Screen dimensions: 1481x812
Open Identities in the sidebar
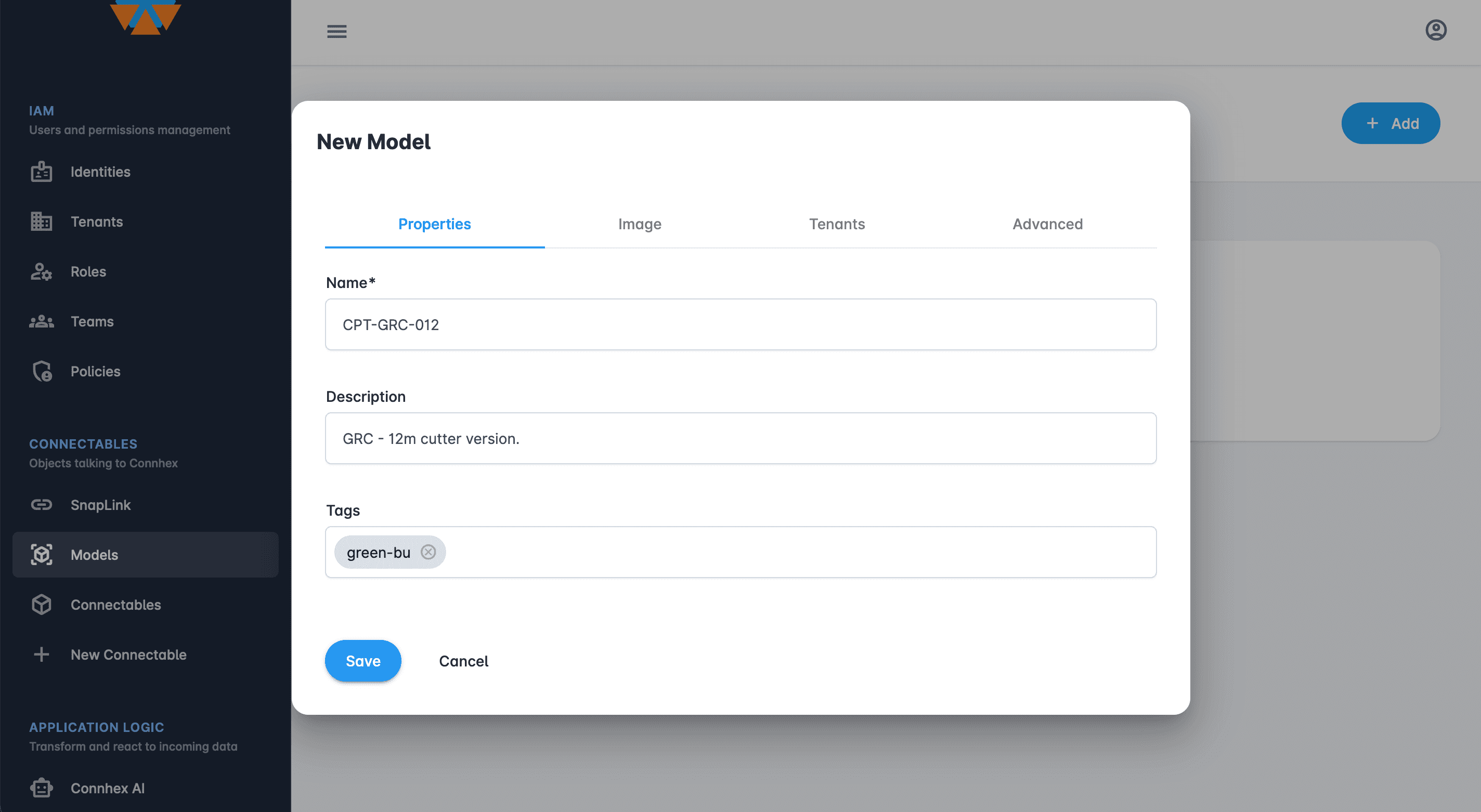pyautogui.click(x=146, y=172)
